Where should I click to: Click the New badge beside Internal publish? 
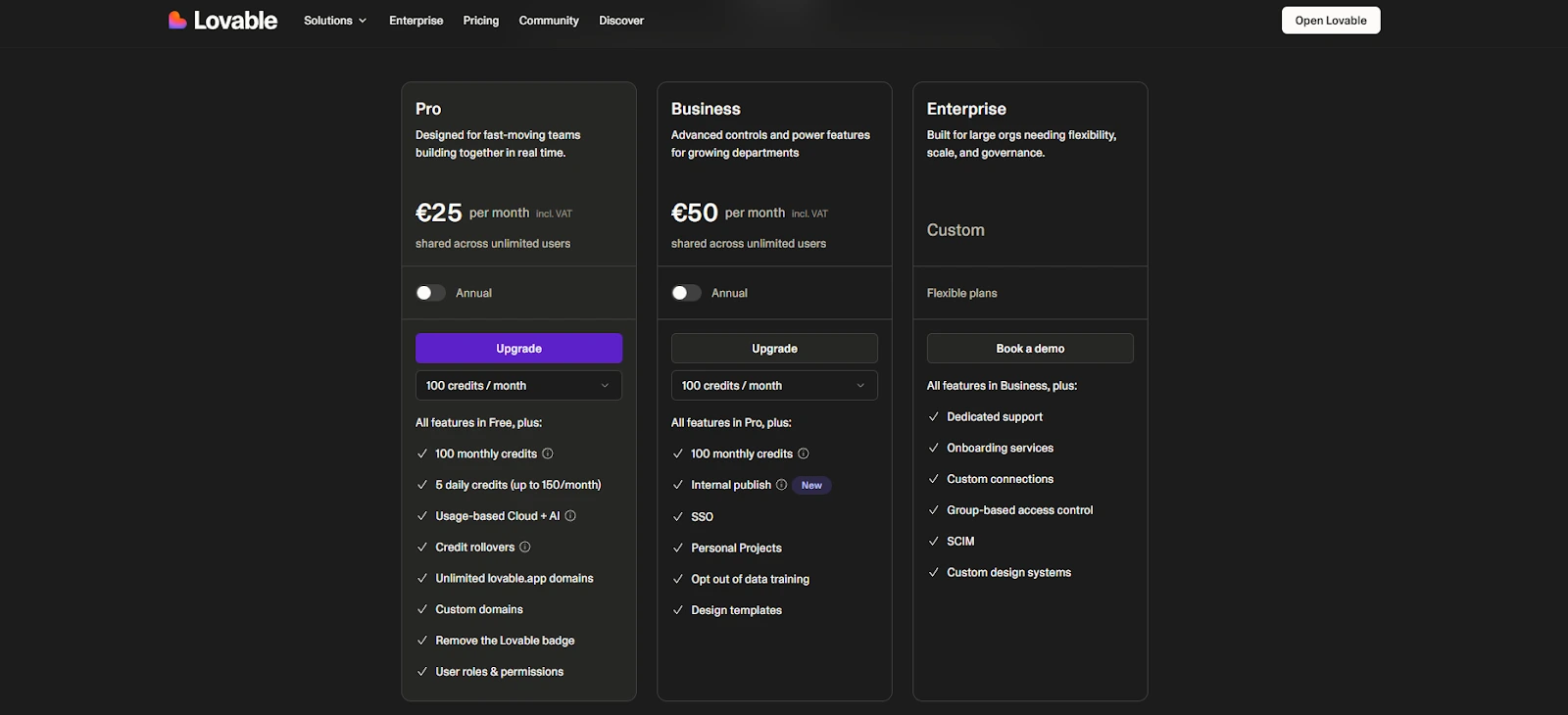point(811,485)
